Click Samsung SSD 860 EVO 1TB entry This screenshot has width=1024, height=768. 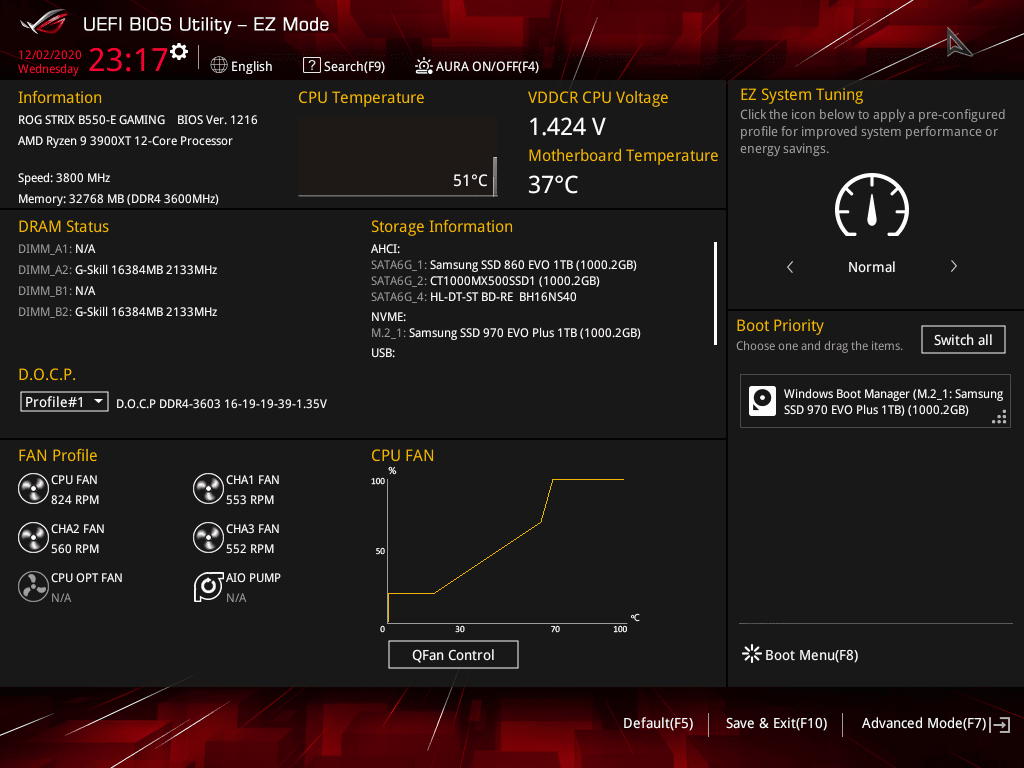pyautogui.click(x=504, y=264)
